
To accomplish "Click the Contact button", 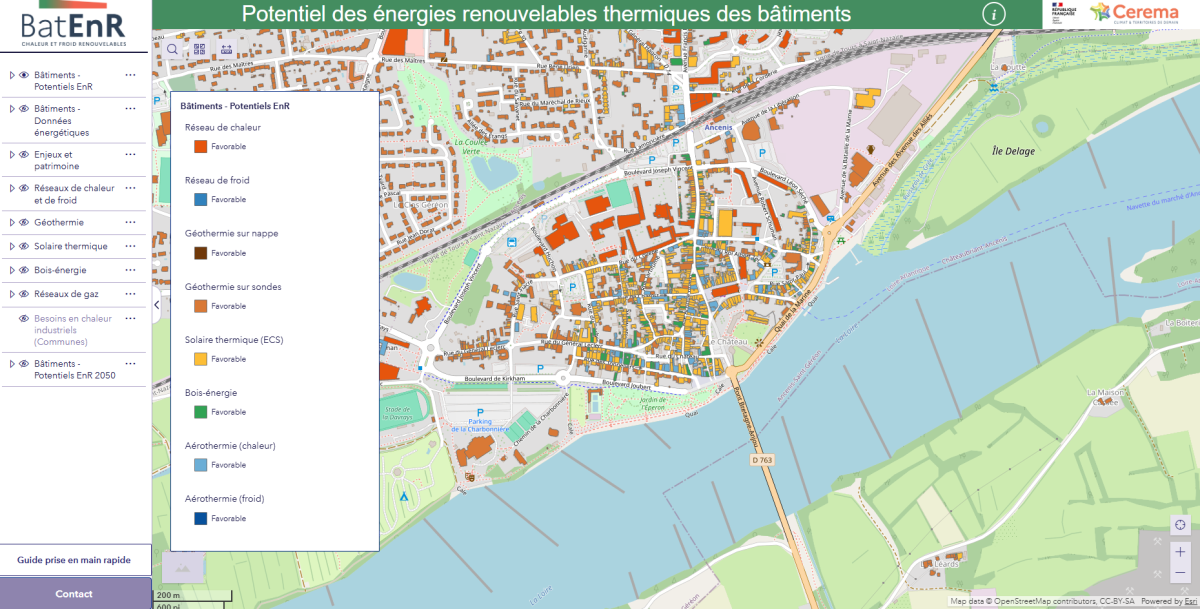I will [x=74, y=594].
